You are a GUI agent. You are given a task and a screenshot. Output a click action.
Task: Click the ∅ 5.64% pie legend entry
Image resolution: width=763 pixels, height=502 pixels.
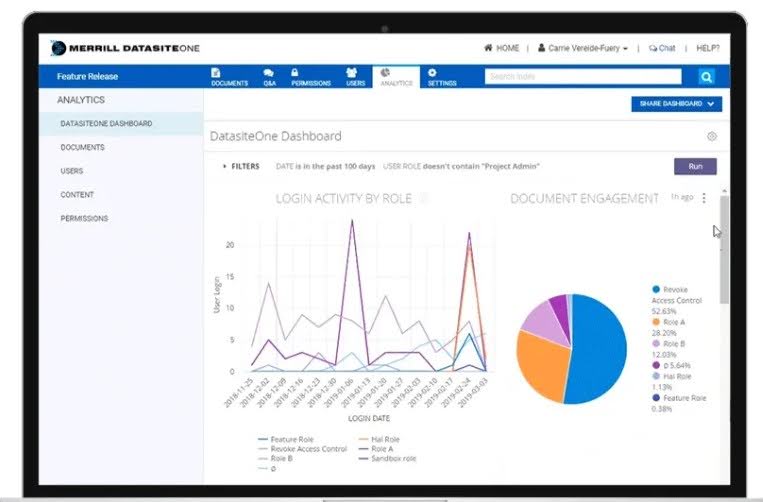click(x=671, y=365)
